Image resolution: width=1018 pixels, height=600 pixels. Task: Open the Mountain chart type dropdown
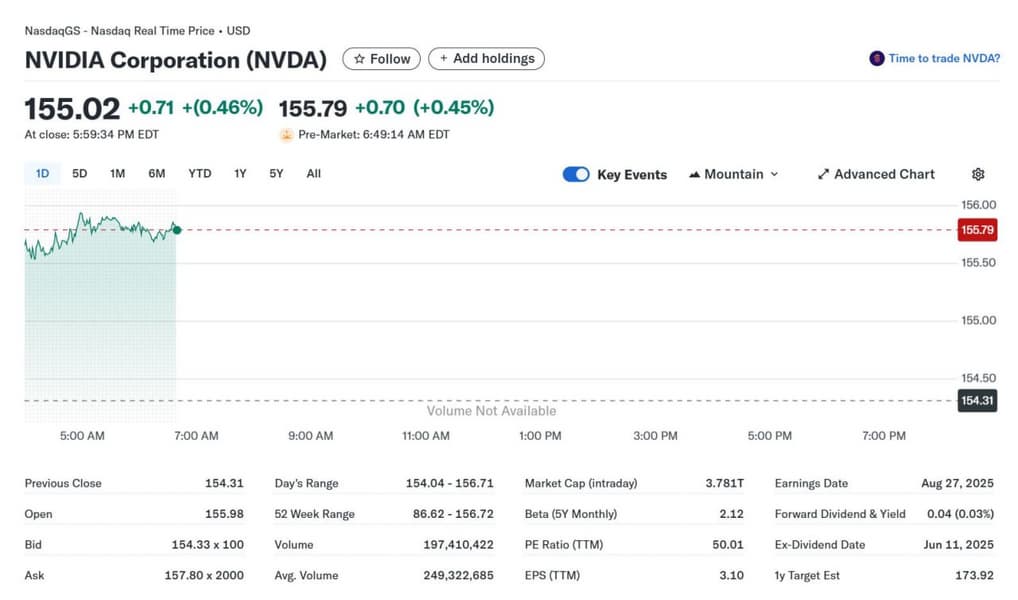734,174
